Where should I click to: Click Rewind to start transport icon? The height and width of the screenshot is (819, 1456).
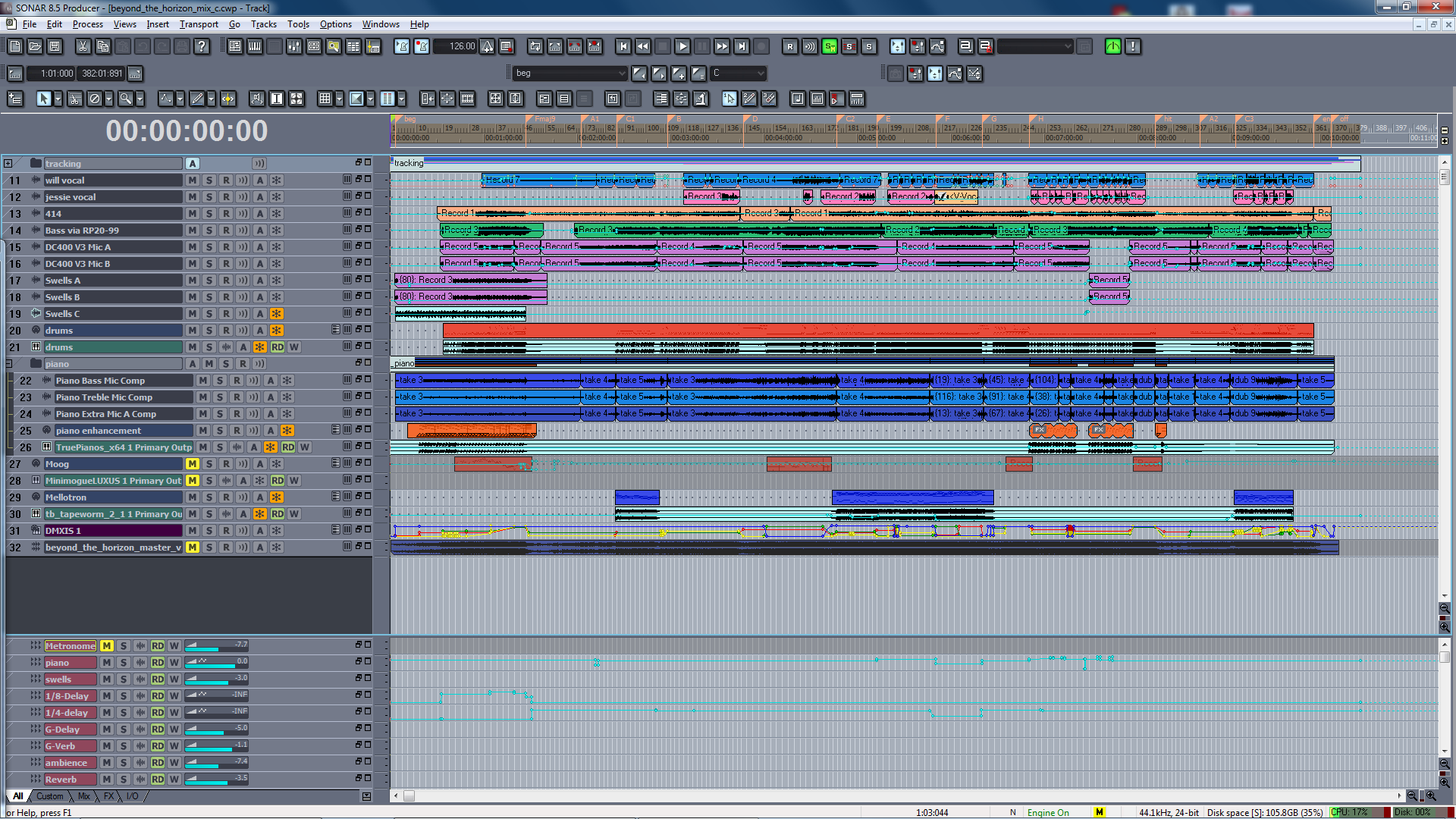pos(623,47)
